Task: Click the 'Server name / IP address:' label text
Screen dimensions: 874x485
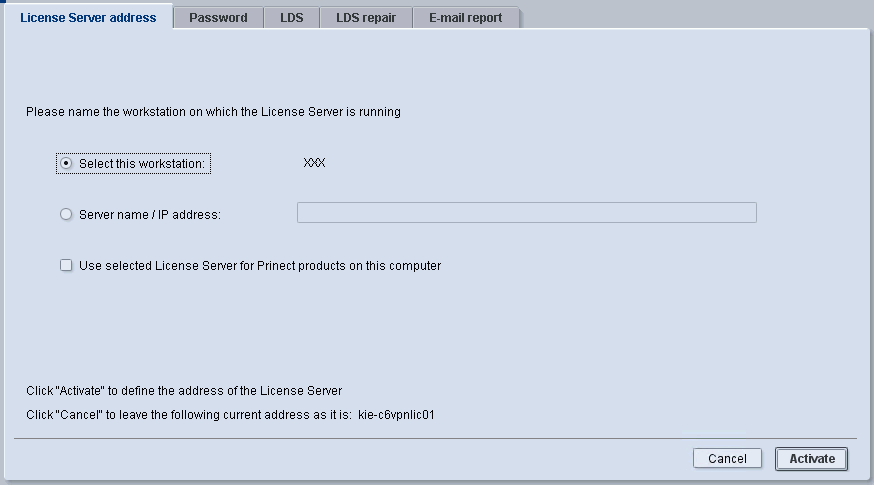Action: (149, 214)
